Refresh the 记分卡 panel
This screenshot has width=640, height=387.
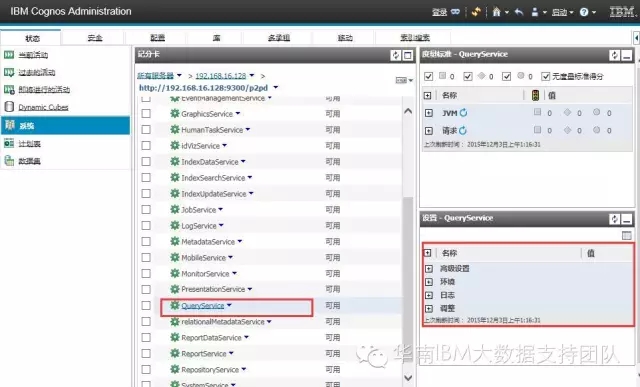(395, 55)
